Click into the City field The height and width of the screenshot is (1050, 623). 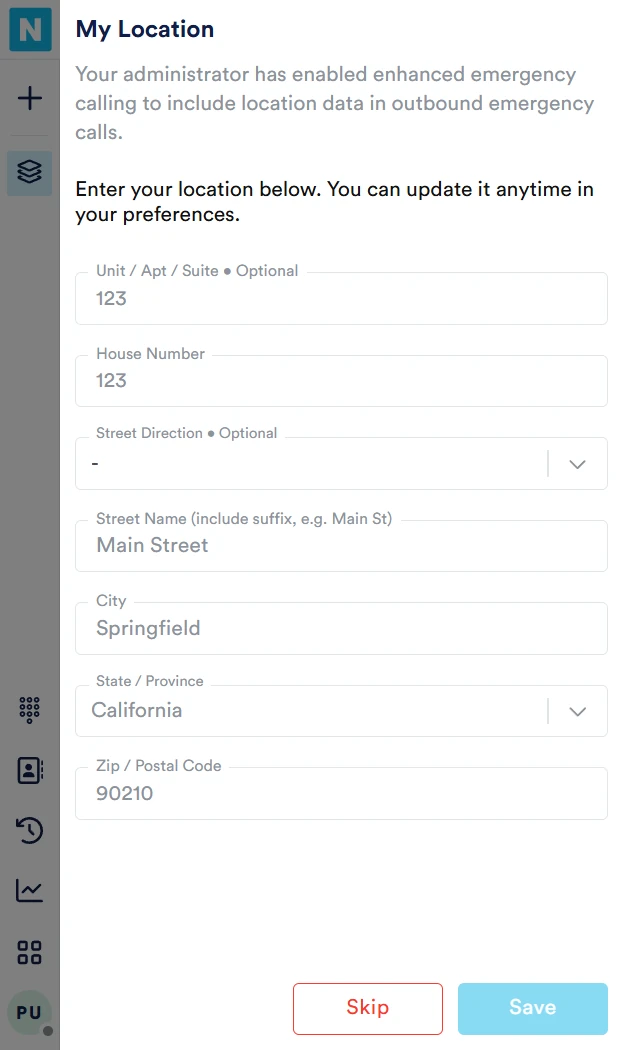click(x=340, y=629)
